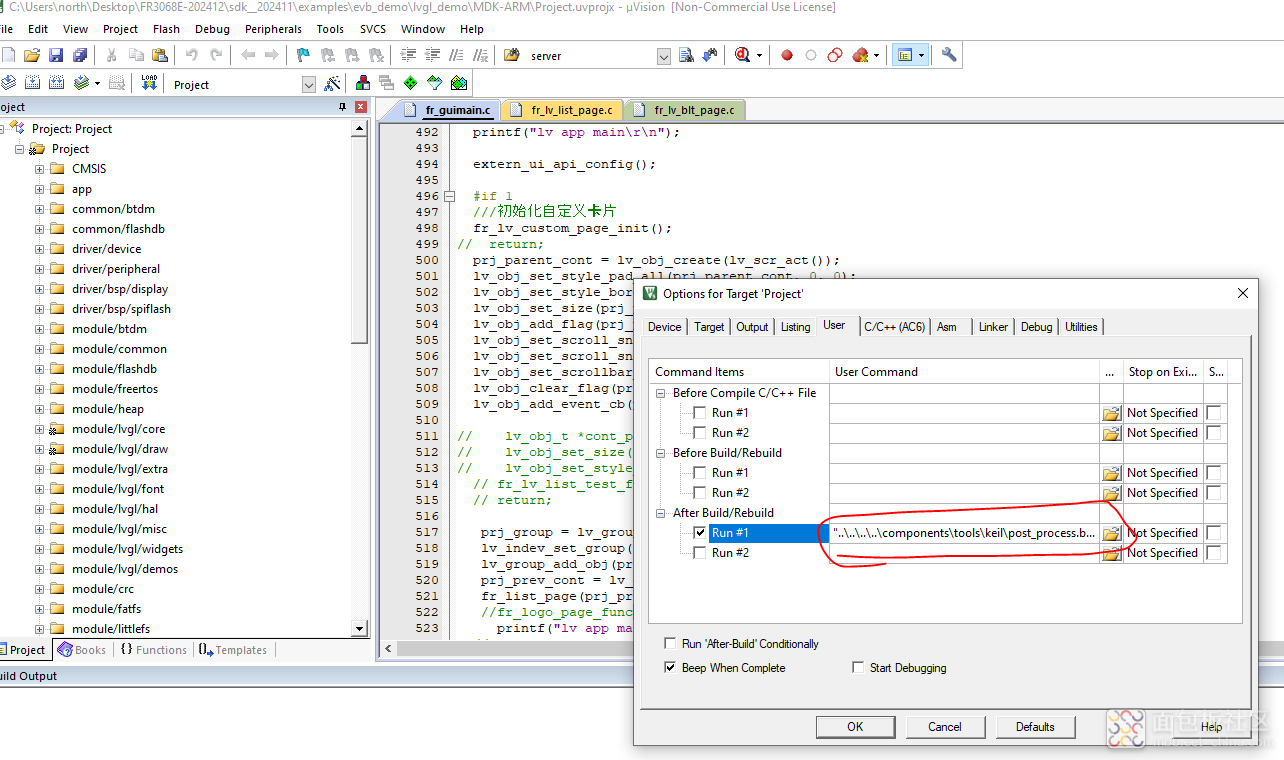Click the disable all breakpoints icon
1284x760 pixels.
[835, 55]
